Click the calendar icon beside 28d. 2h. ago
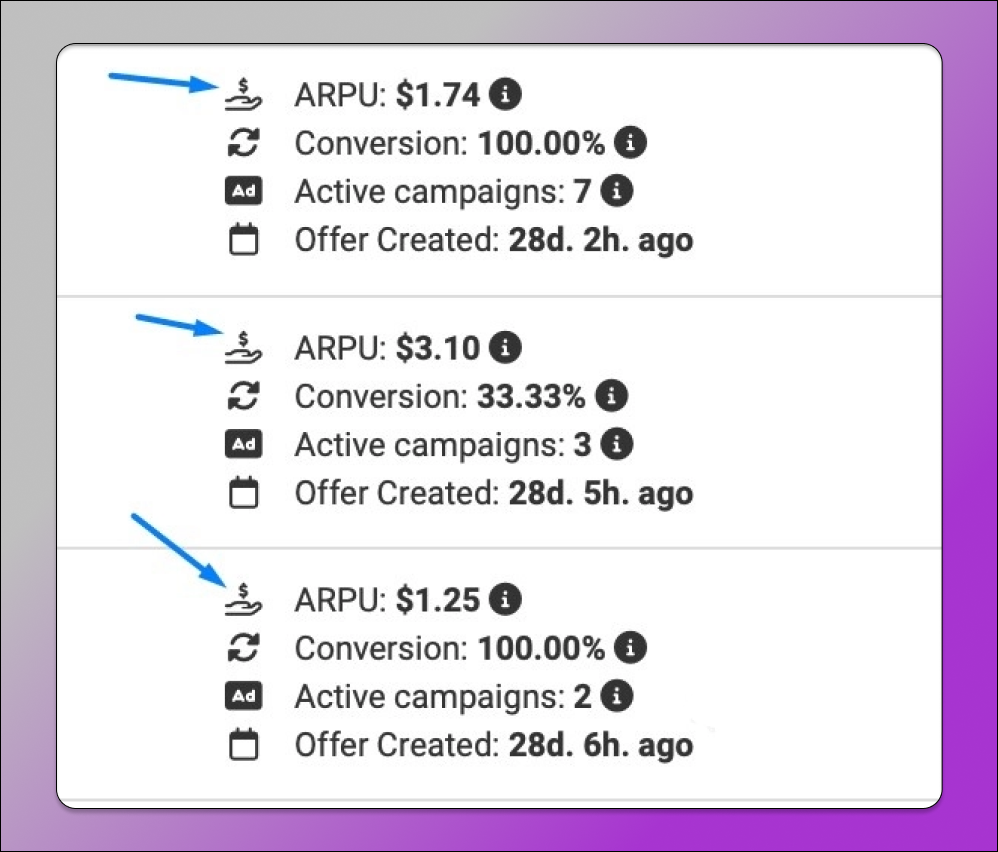This screenshot has width=998, height=852. tap(242, 241)
